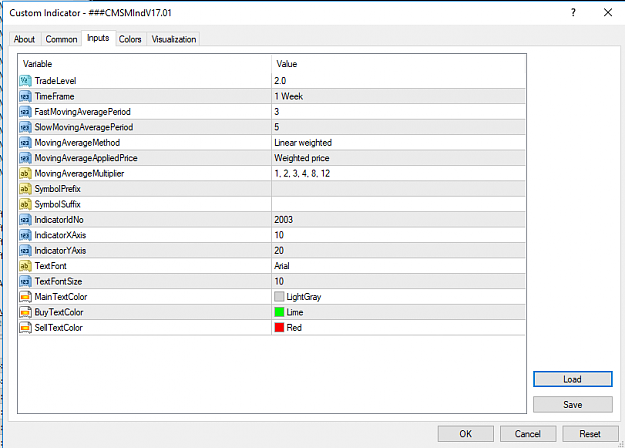The image size is (625, 448).
Task: Click the BuyTextColor color-type icon
Action: tap(25, 312)
